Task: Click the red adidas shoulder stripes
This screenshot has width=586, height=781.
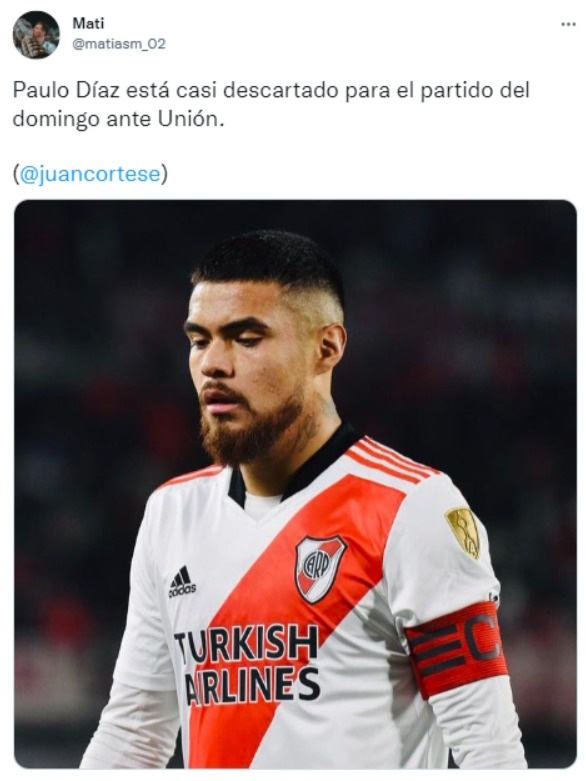Action: [x=391, y=460]
